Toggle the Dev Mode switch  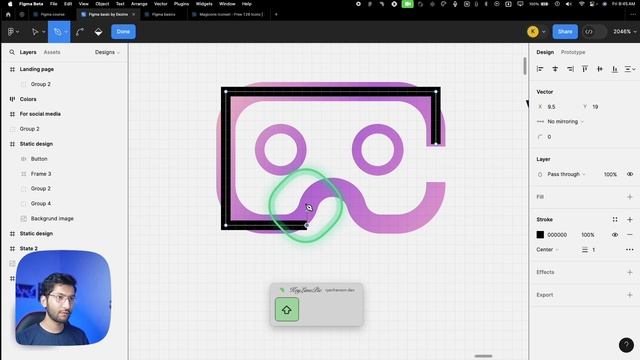(x=594, y=31)
